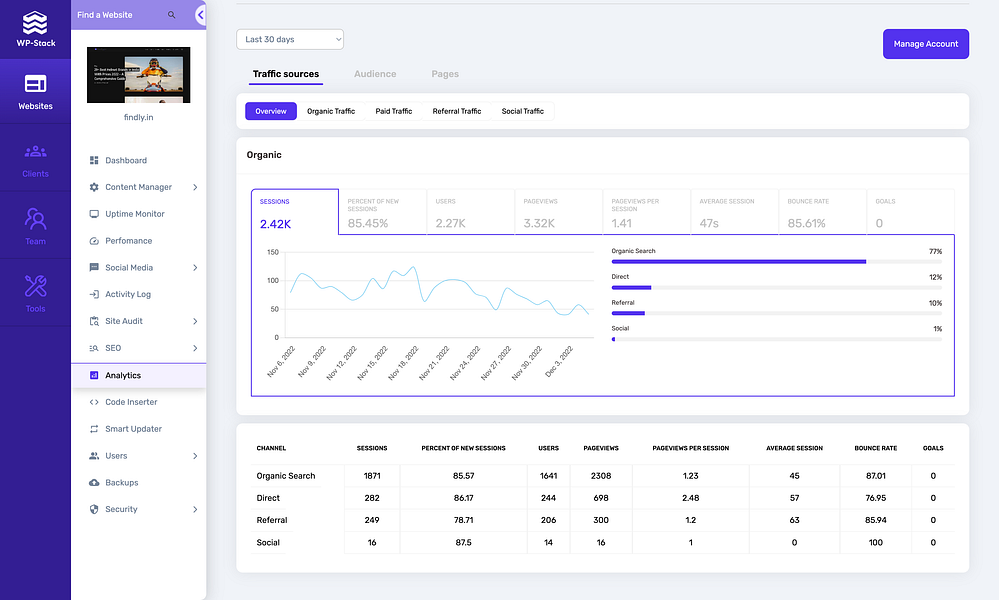This screenshot has width=999, height=600.
Task: Select the Social Traffic sub-tab
Action: (522, 111)
